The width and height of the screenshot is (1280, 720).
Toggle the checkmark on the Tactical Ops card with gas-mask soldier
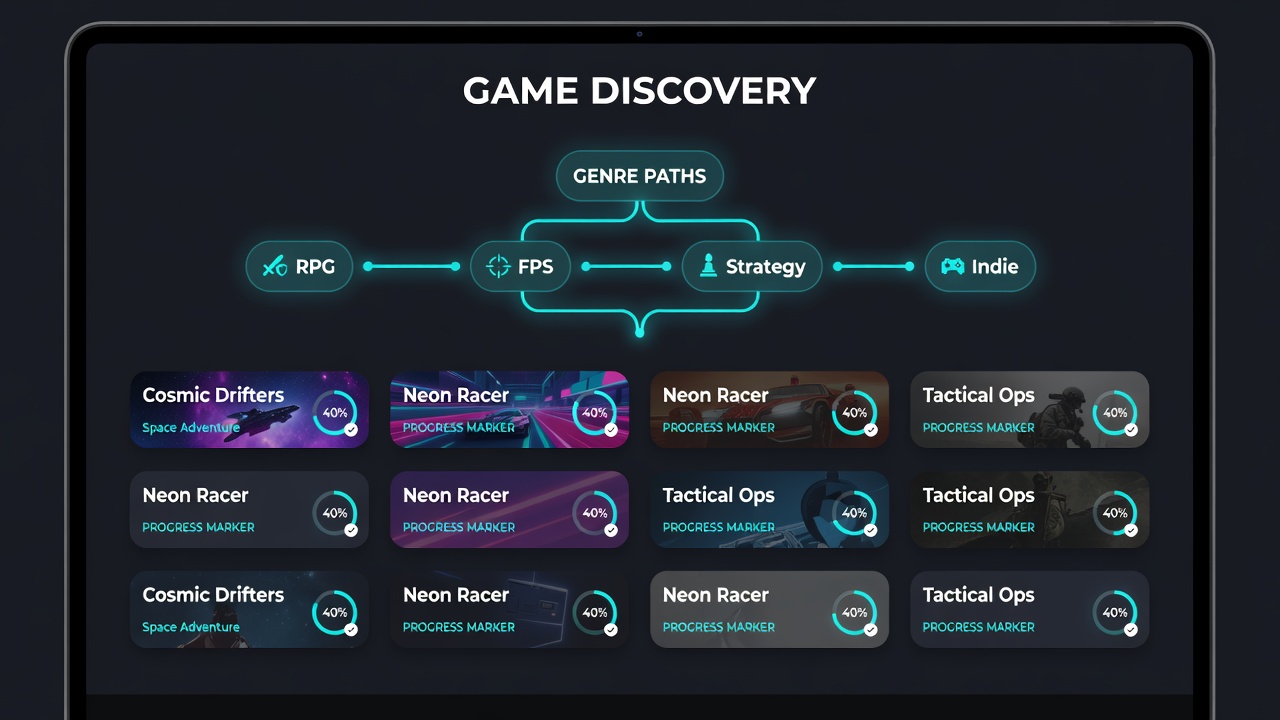[1131, 430]
